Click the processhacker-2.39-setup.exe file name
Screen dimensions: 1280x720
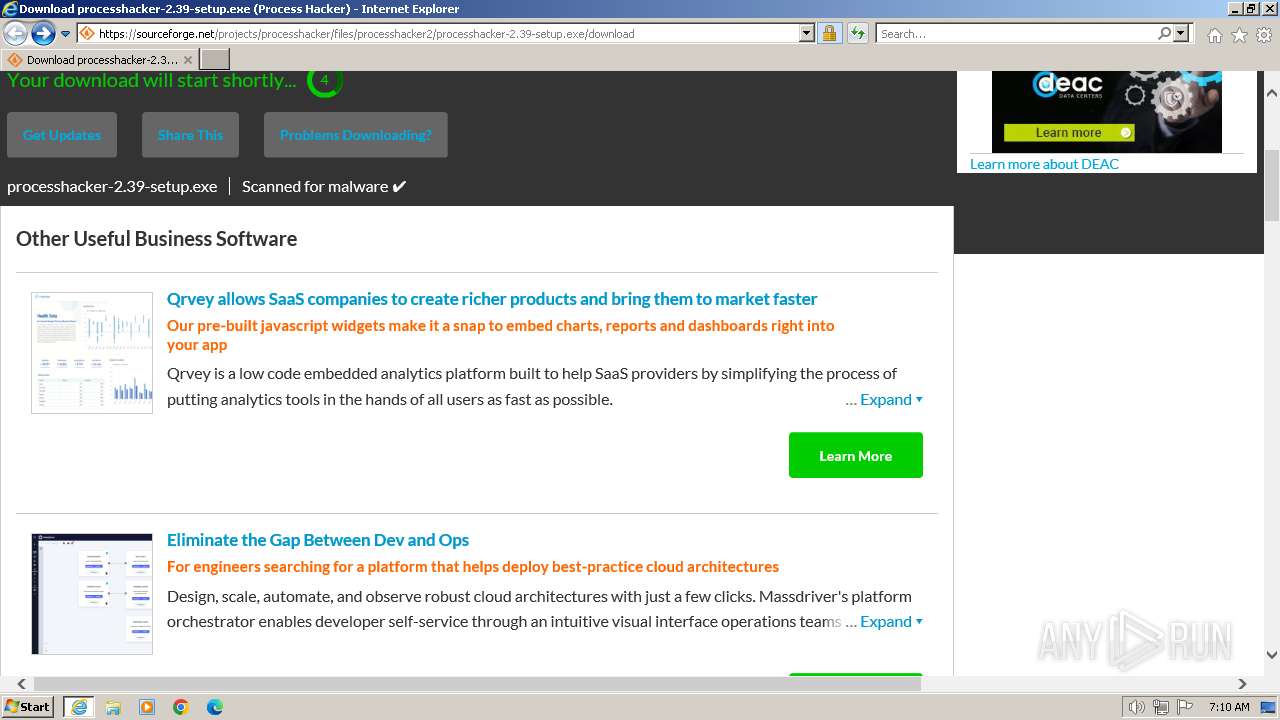pos(112,186)
